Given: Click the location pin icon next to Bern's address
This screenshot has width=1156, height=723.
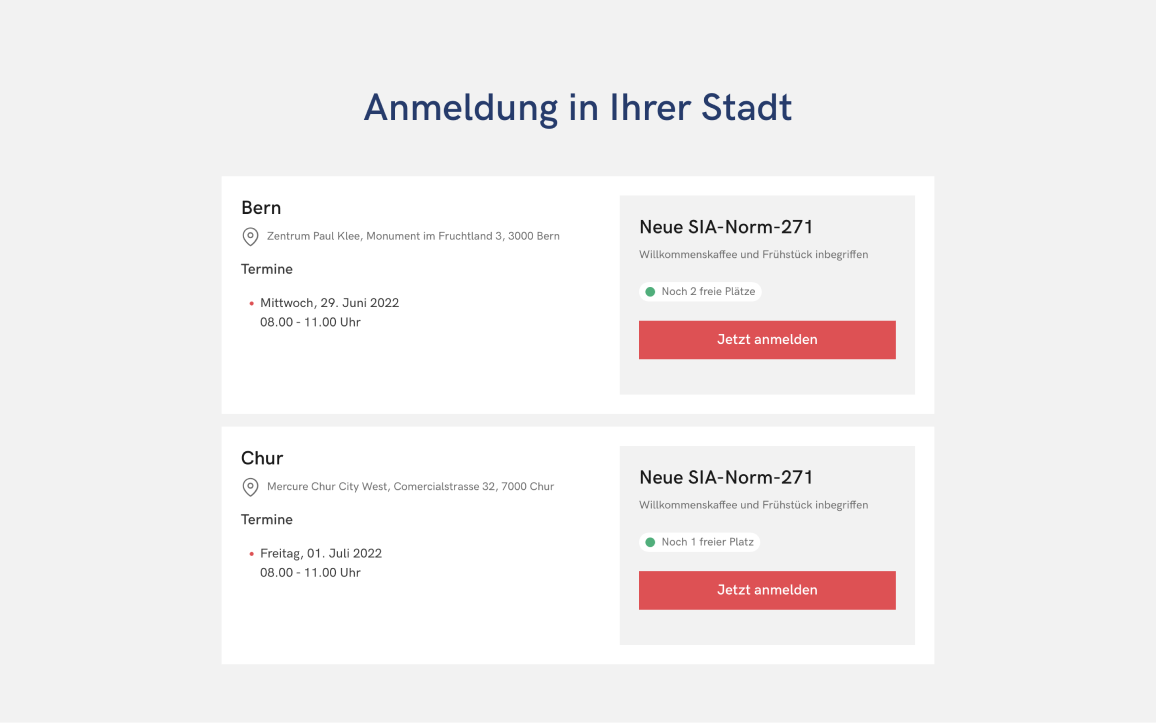Looking at the screenshot, I should point(251,236).
